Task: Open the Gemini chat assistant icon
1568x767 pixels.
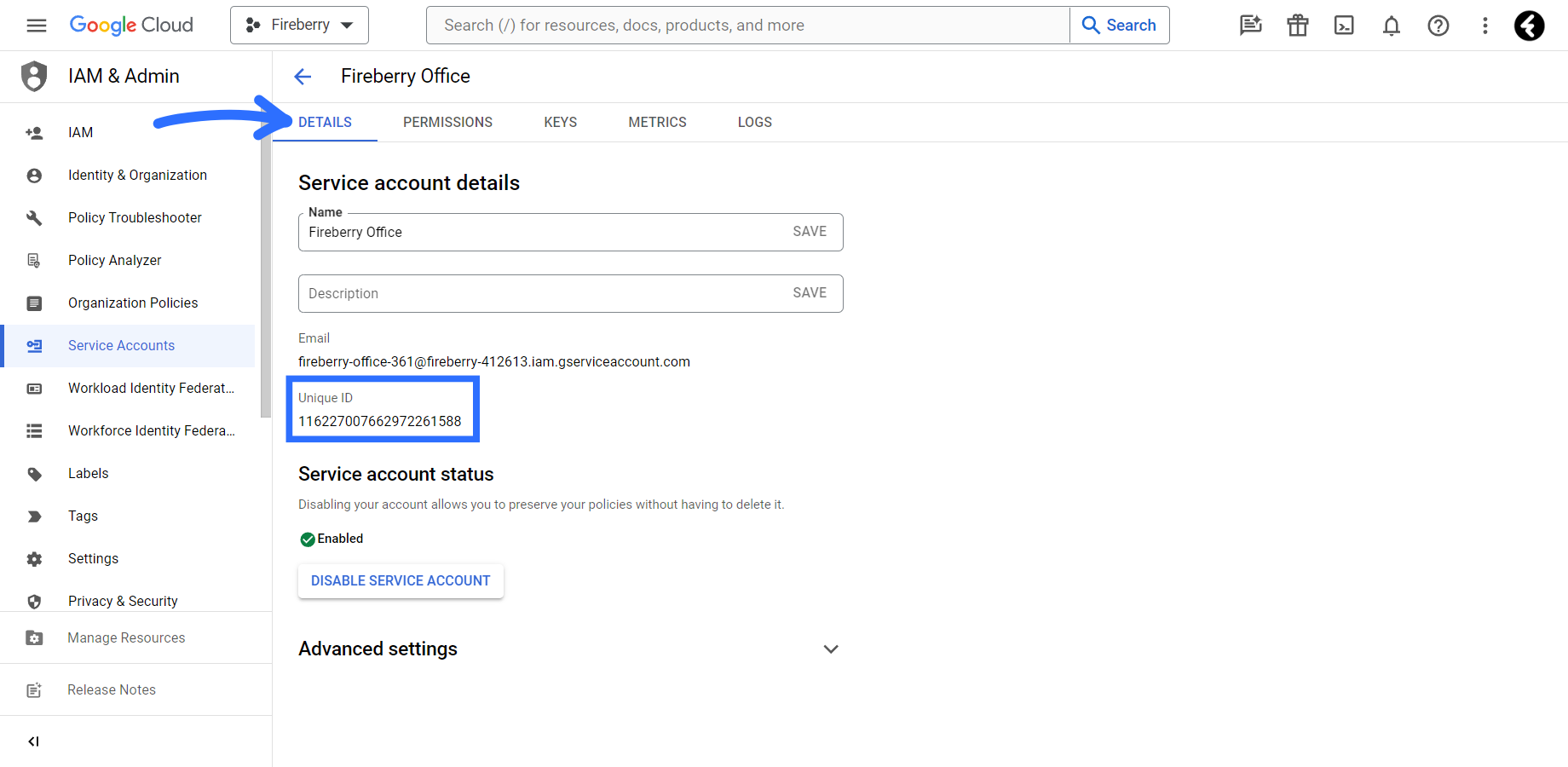Action: 1250,26
